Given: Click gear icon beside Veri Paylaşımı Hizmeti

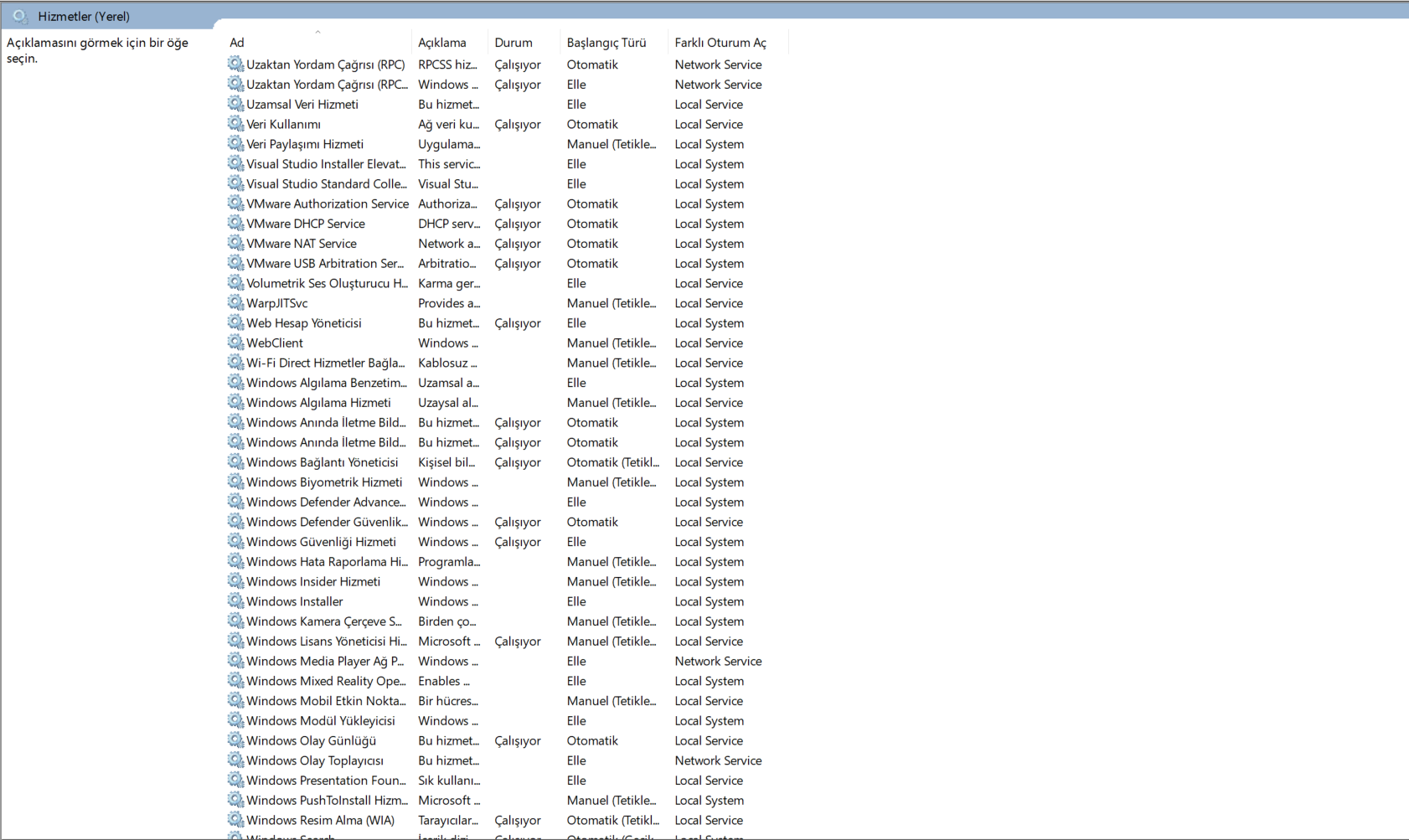Looking at the screenshot, I should pos(235,144).
